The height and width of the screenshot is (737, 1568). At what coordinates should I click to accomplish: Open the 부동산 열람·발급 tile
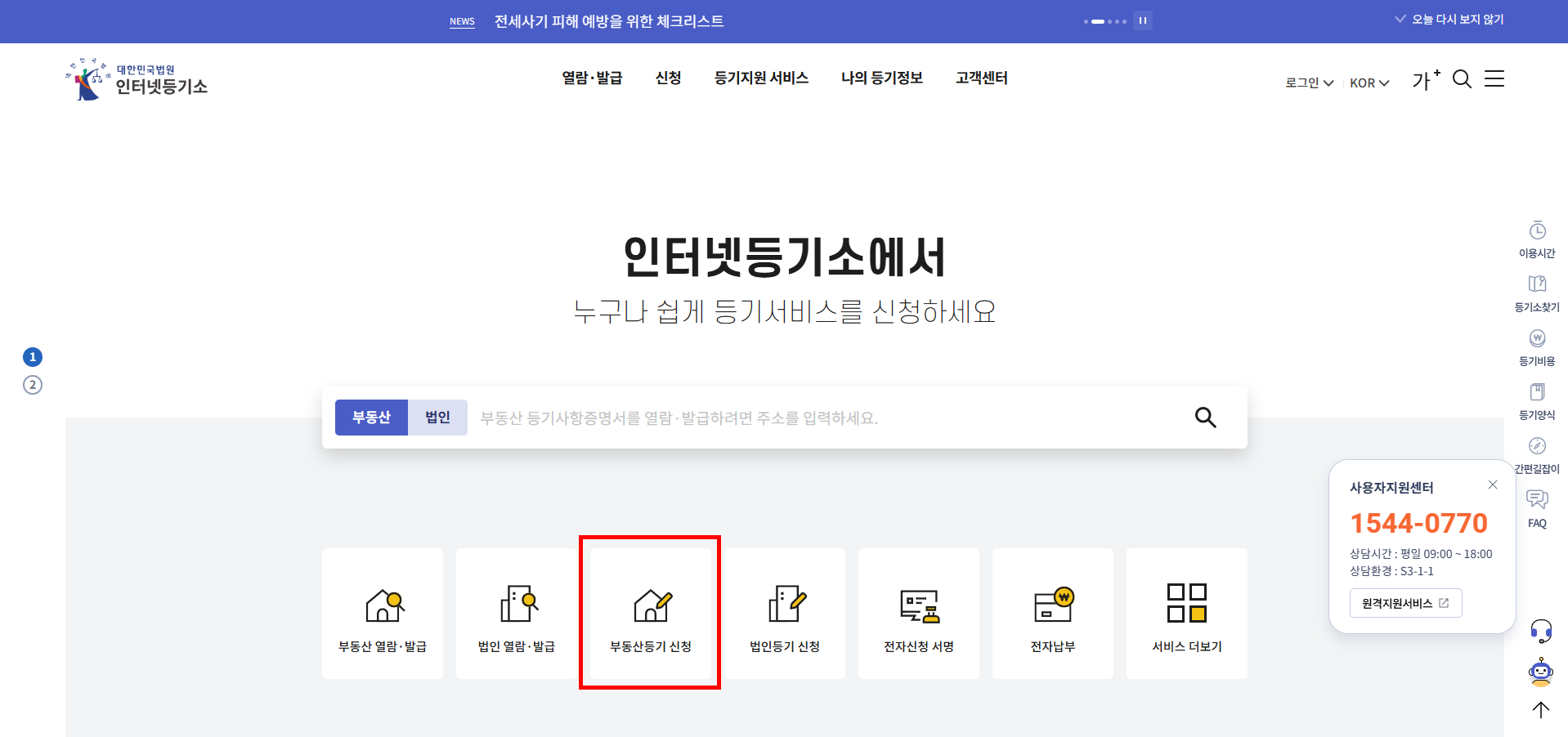(383, 614)
